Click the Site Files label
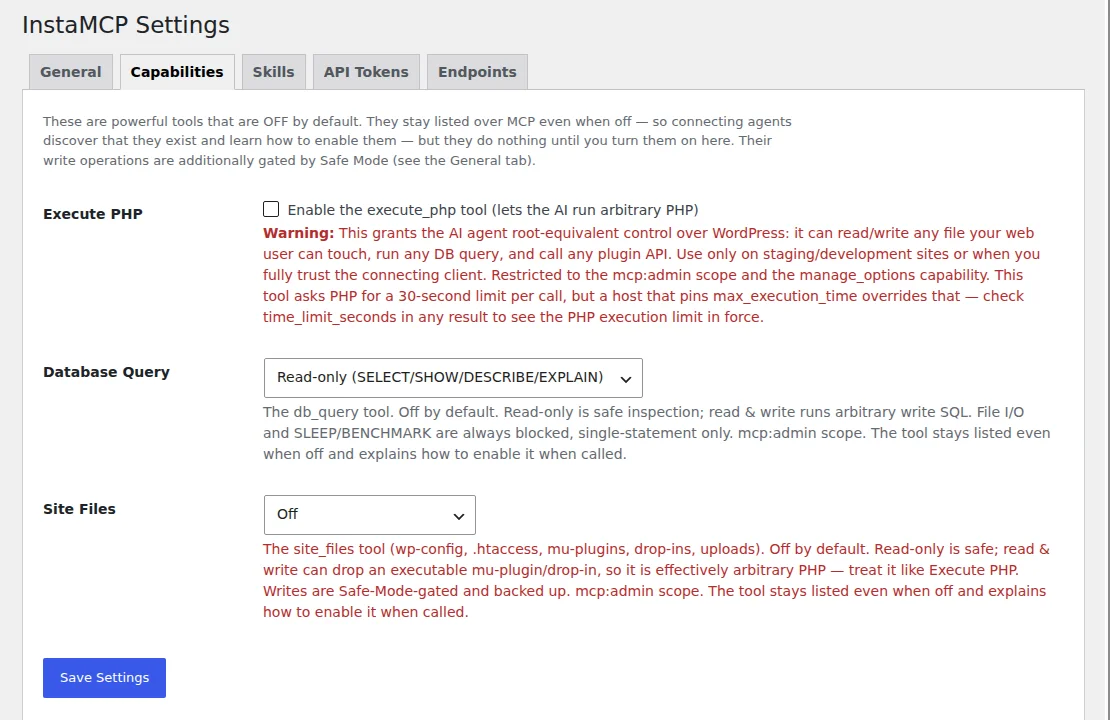This screenshot has height=720, width=1110. (79, 509)
